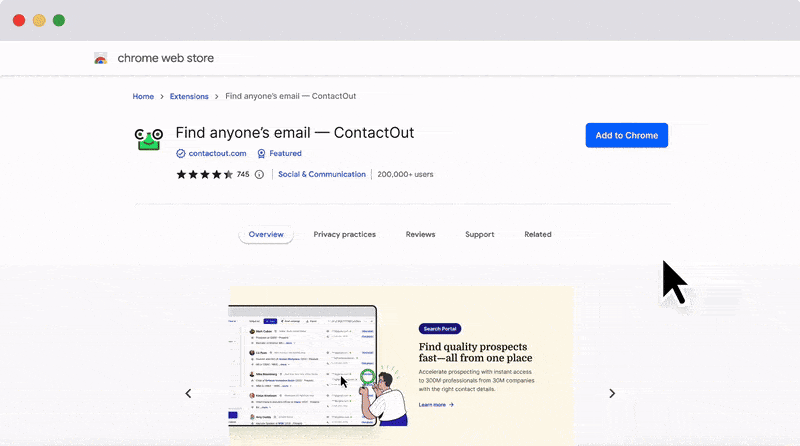
Task: Go to the Reviews tab
Action: [420, 234]
